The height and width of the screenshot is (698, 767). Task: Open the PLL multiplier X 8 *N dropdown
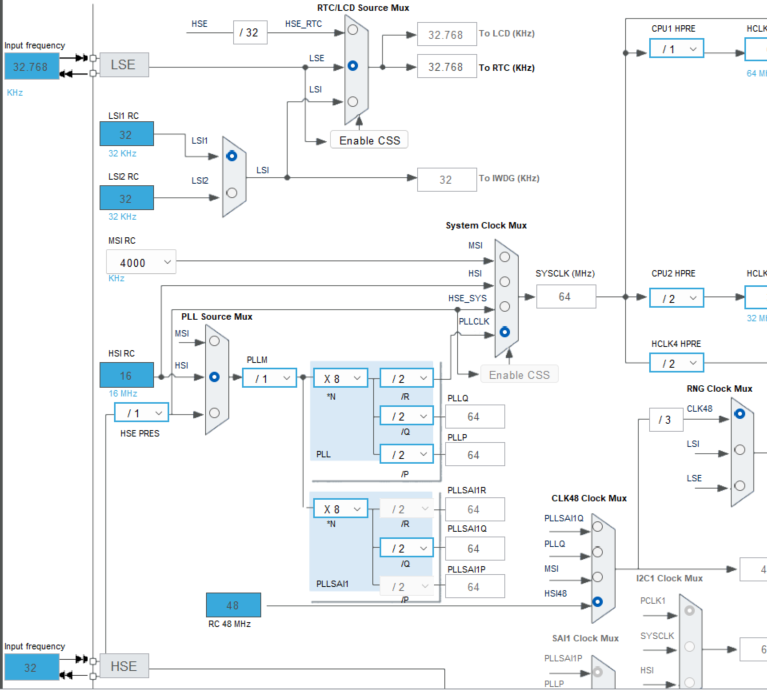(340, 378)
